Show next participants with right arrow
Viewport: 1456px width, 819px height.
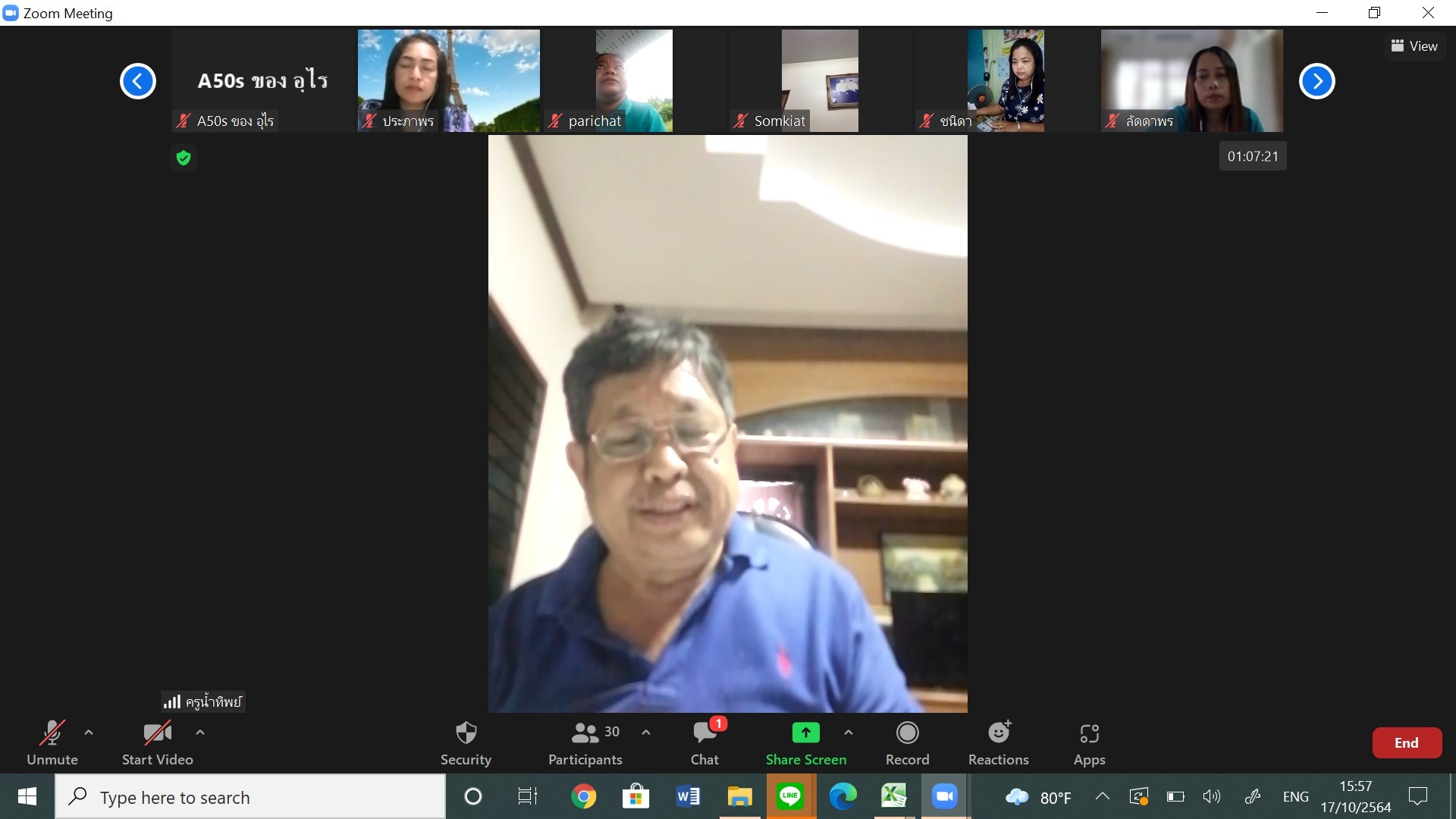coord(1316,81)
